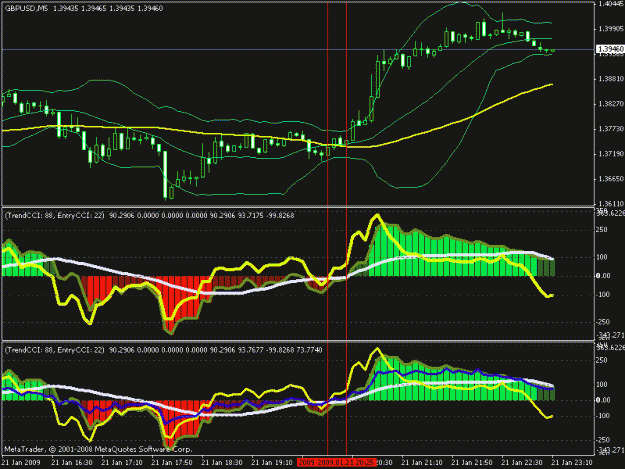625x469 pixels.
Task: Click the 21 Jan 22:30 time label
Action: click(x=522, y=463)
